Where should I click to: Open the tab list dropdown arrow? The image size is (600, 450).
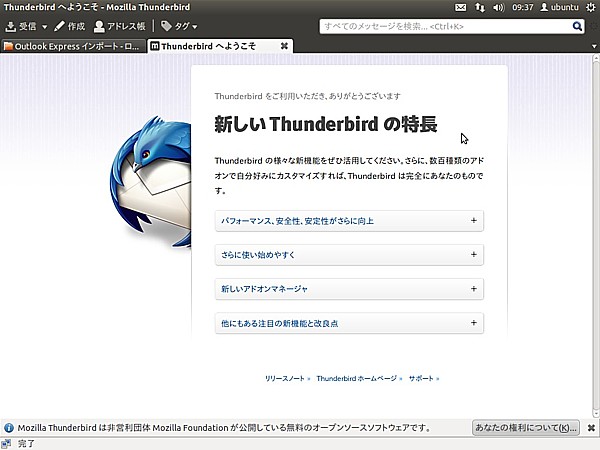point(594,47)
